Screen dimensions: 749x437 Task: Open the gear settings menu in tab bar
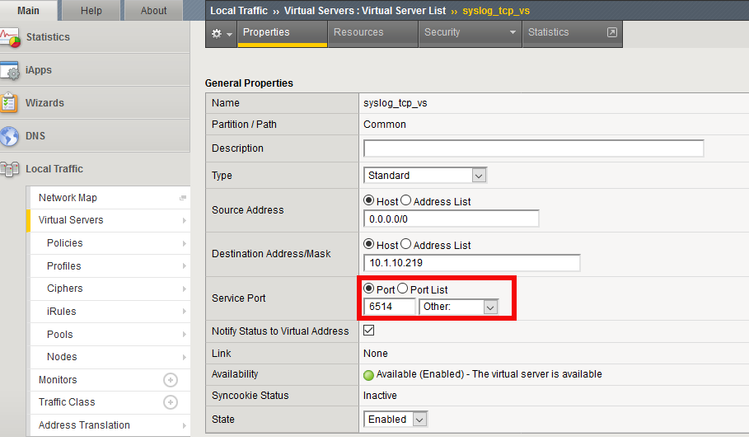point(221,33)
